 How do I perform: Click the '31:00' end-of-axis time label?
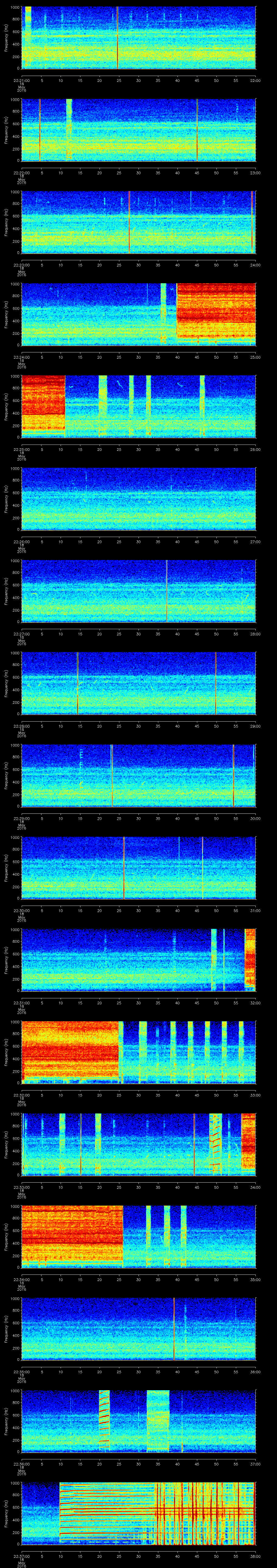click(x=255, y=910)
